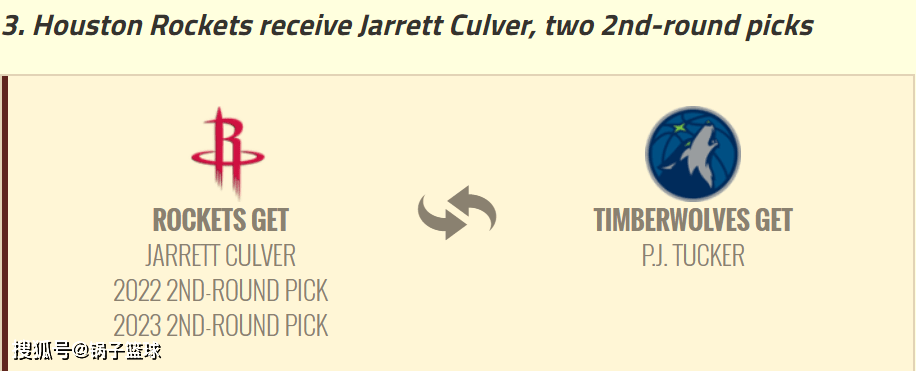Click the Houston Rockets logo
Image resolution: width=916 pixels, height=371 pixels.
tap(228, 153)
